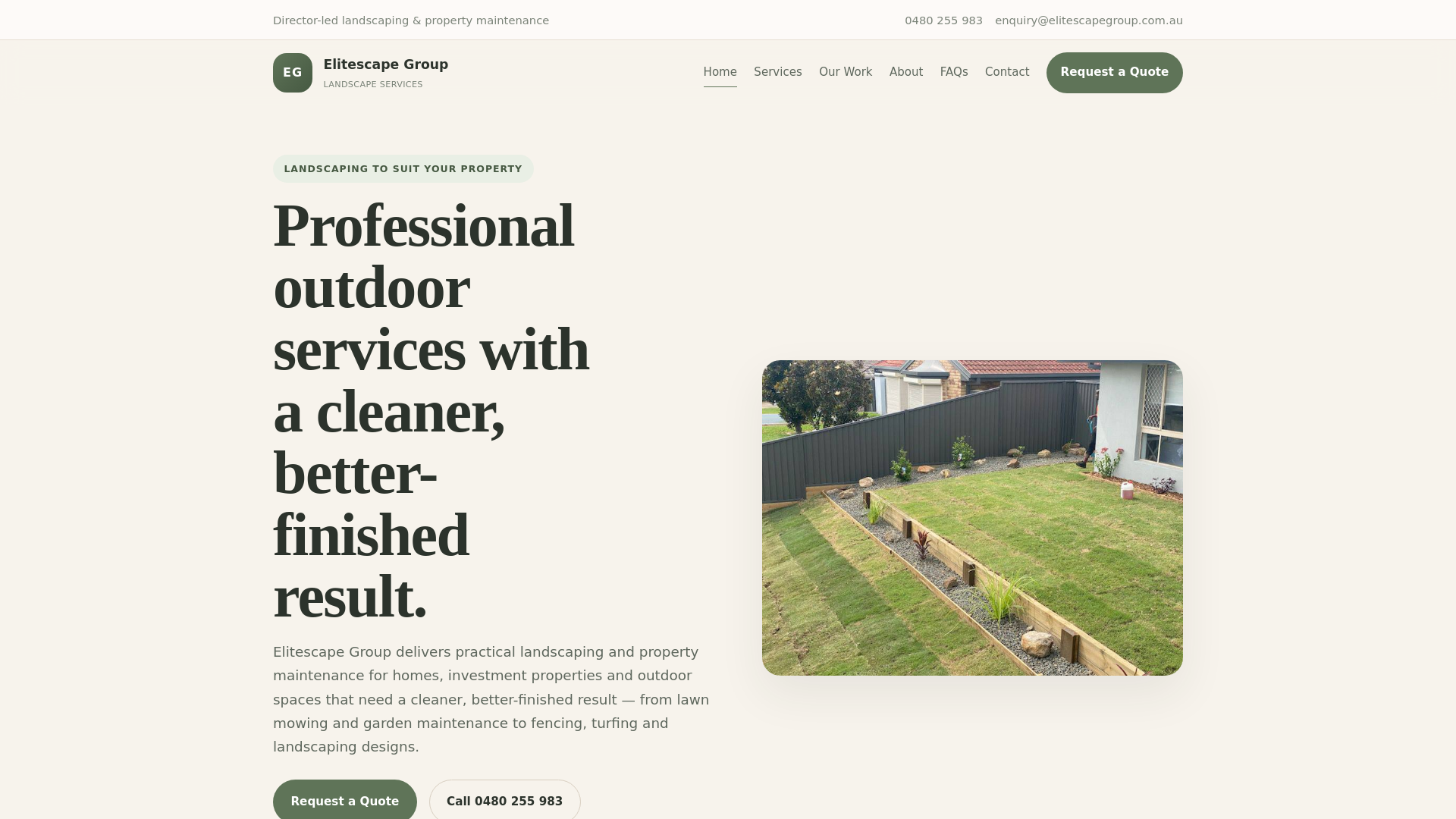Click the Landscape Services subtitle under logo

coord(372,85)
